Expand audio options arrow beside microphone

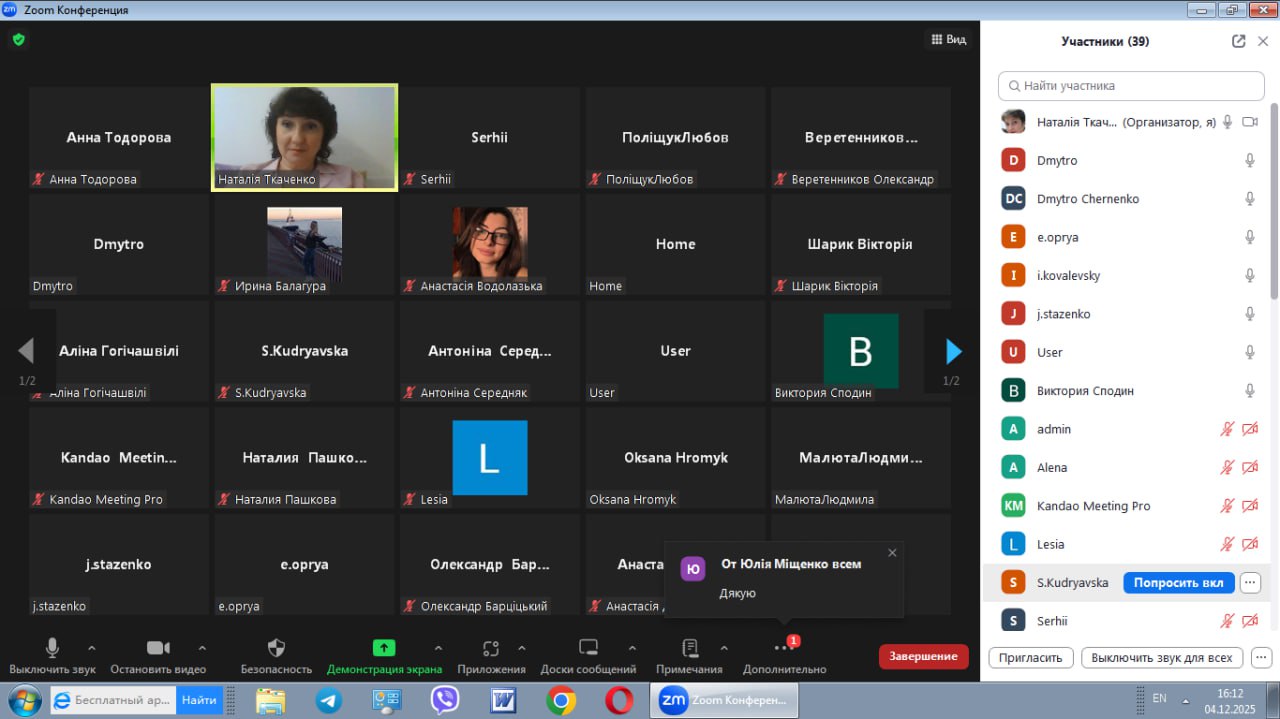pyautogui.click(x=92, y=647)
